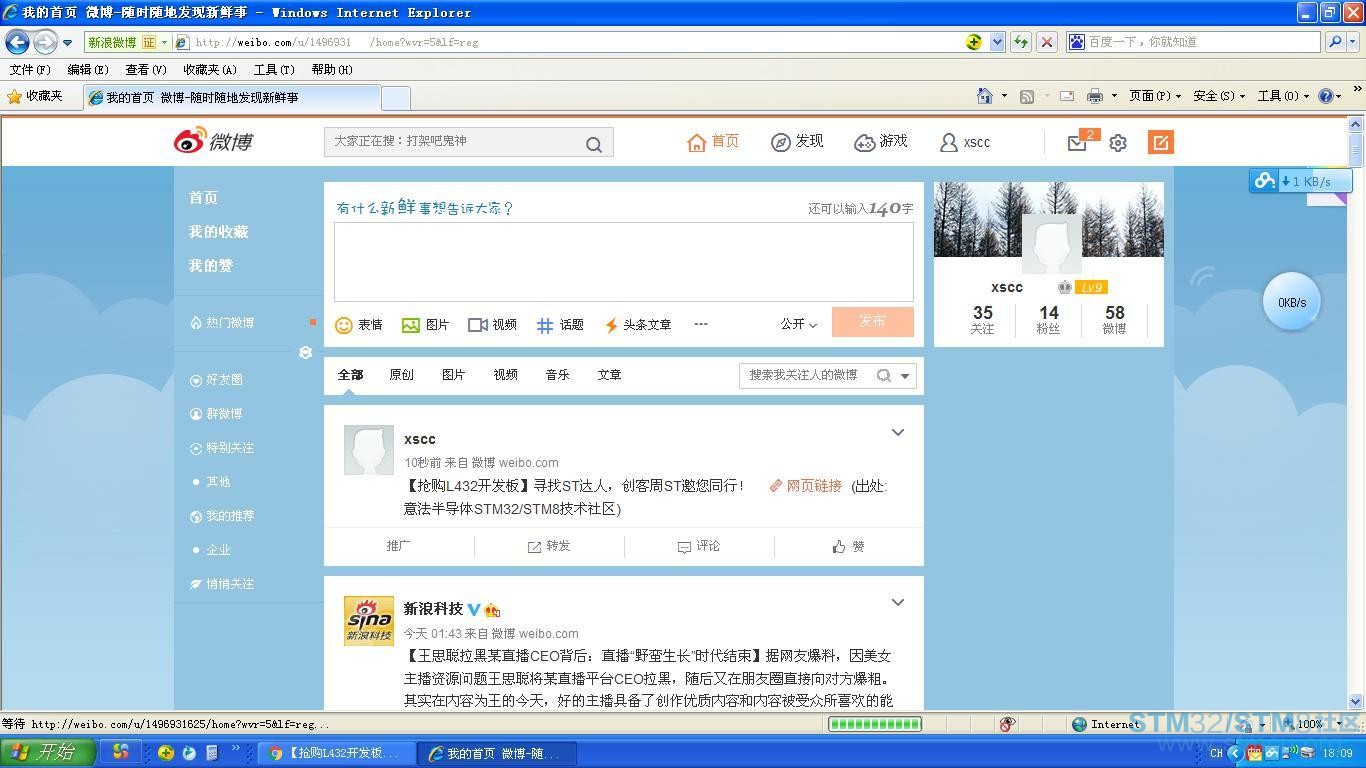Screen dimensions: 1366x768
Task: Click inside the new post text area
Action: 624,262
